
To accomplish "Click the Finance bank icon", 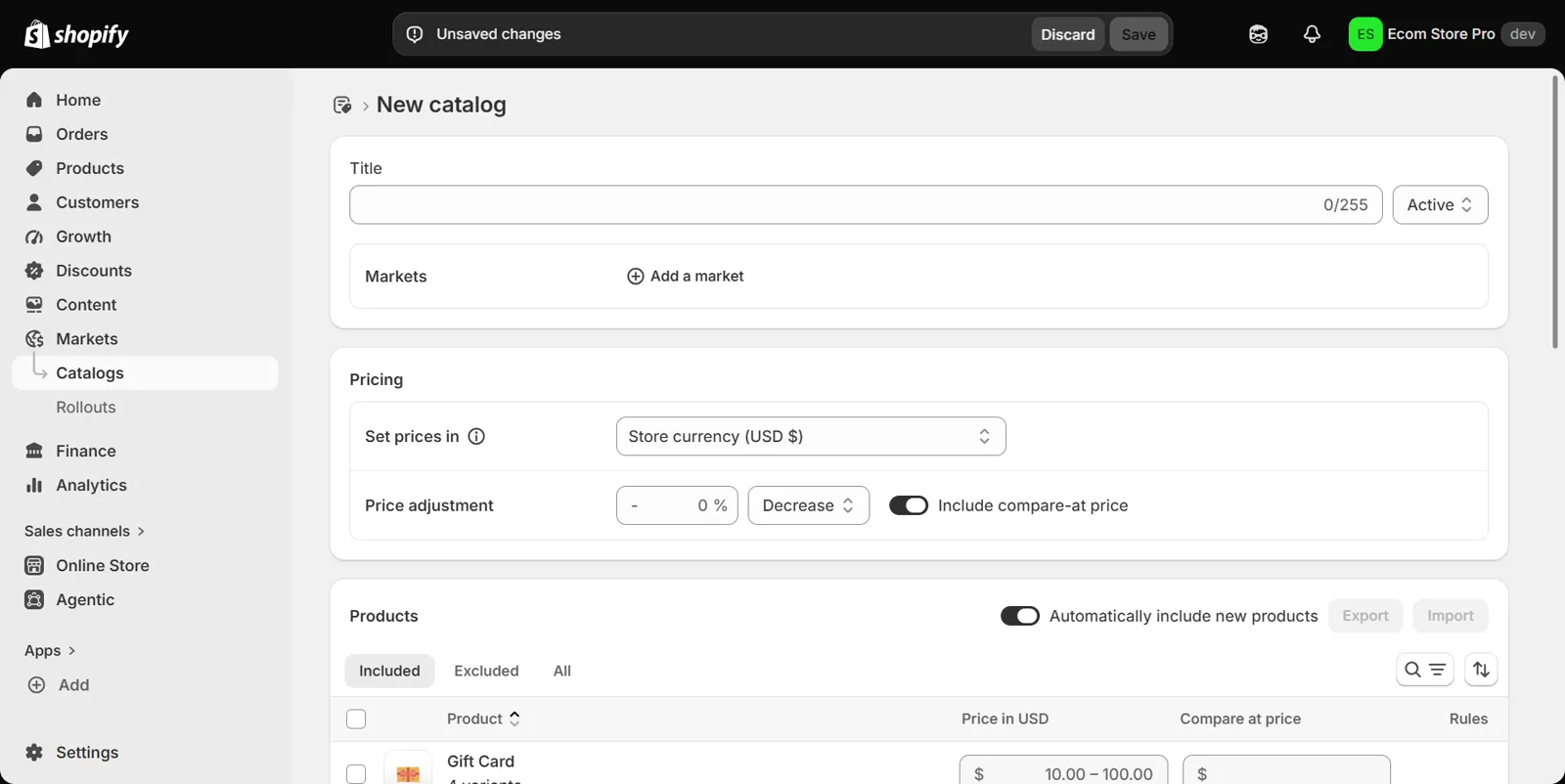I will tap(34, 451).
